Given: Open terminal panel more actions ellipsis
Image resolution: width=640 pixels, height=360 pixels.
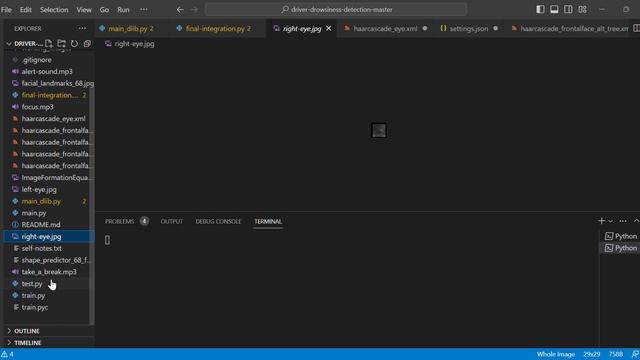Looking at the screenshot, I should [623, 221].
